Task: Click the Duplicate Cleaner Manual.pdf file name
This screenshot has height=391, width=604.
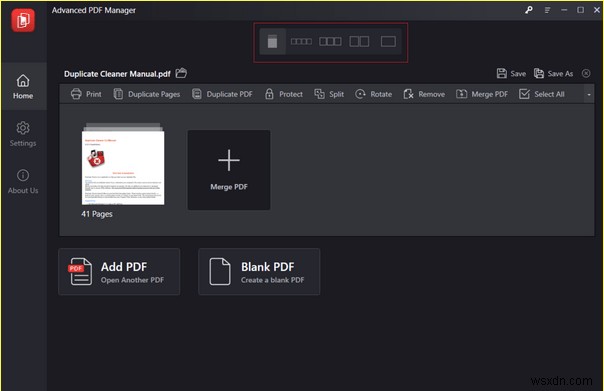Action: [117, 74]
